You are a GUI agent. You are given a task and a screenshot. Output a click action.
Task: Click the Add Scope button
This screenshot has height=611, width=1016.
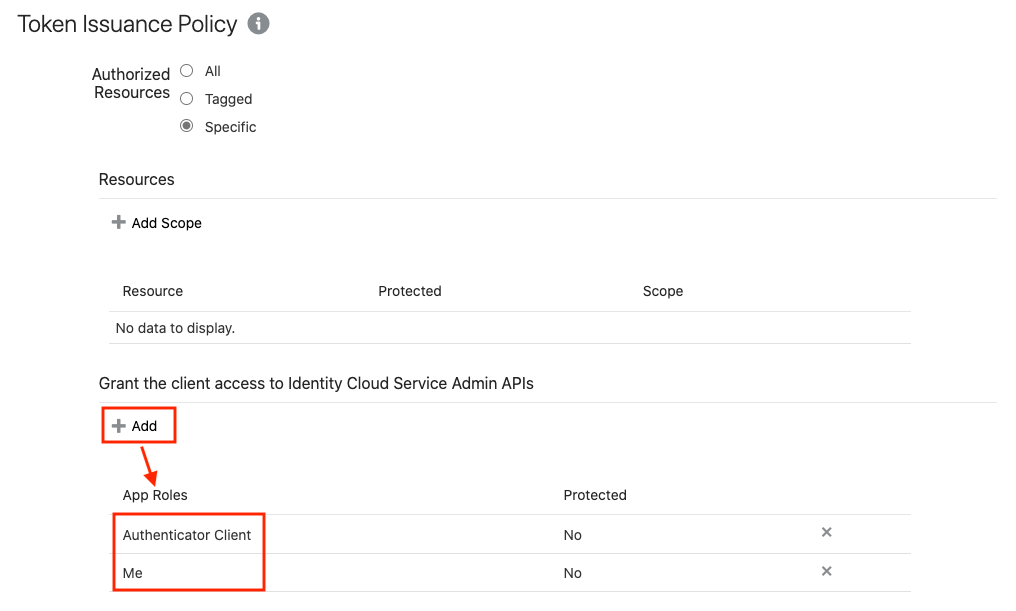pos(157,223)
